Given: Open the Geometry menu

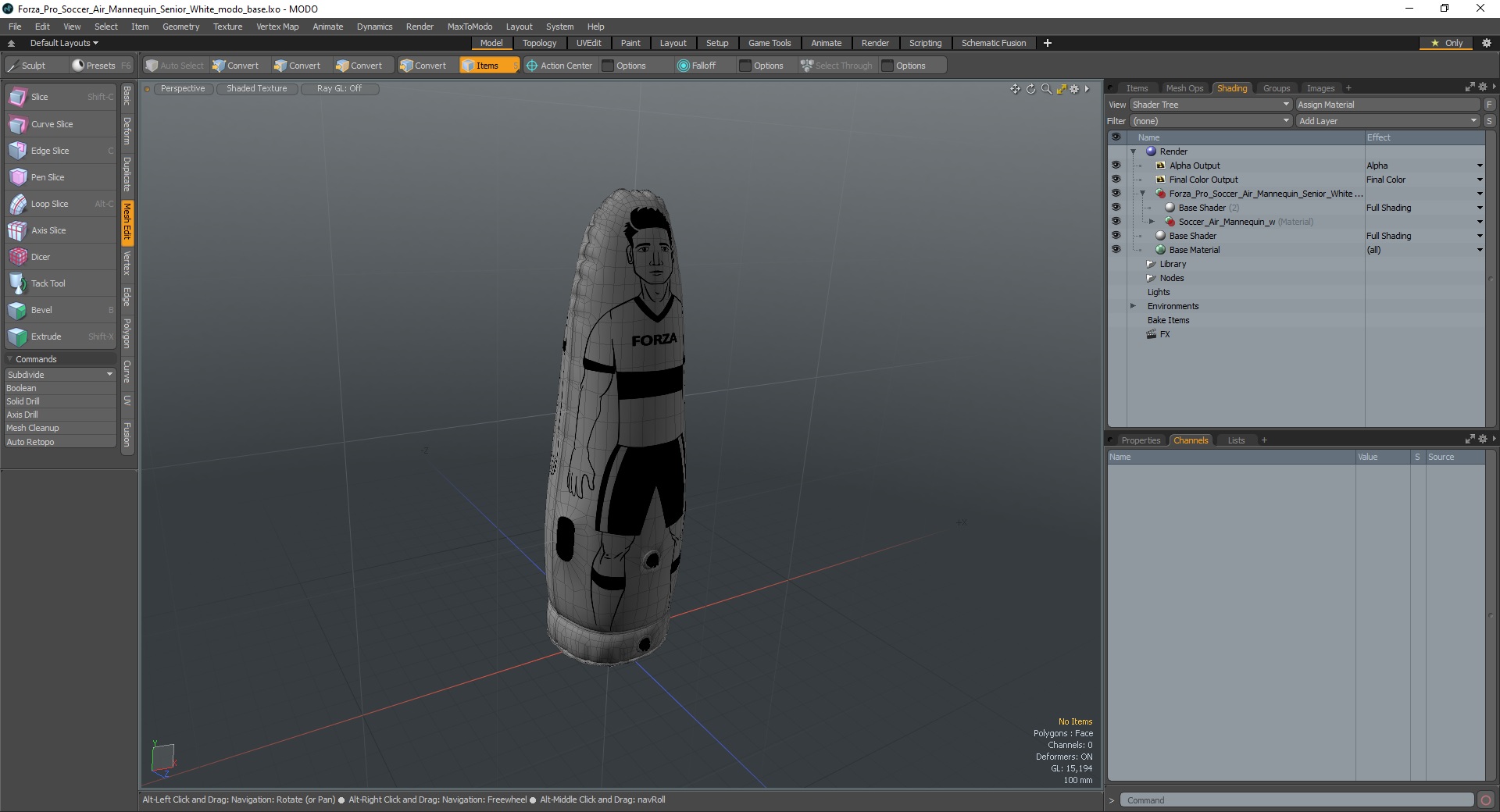Looking at the screenshot, I should click(180, 27).
